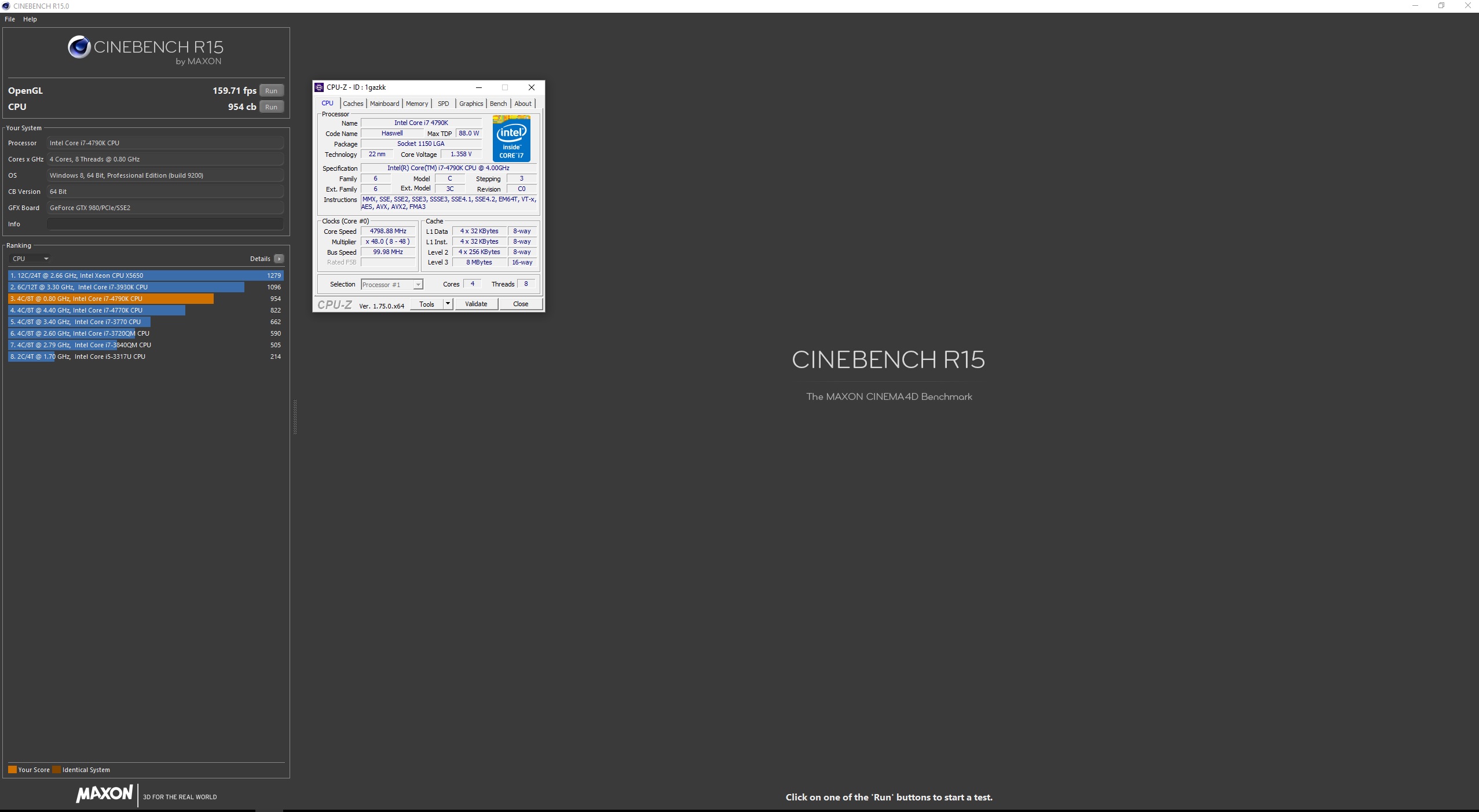Click the panel splitter handle
Viewport: 1479px width, 812px height.
[295, 417]
